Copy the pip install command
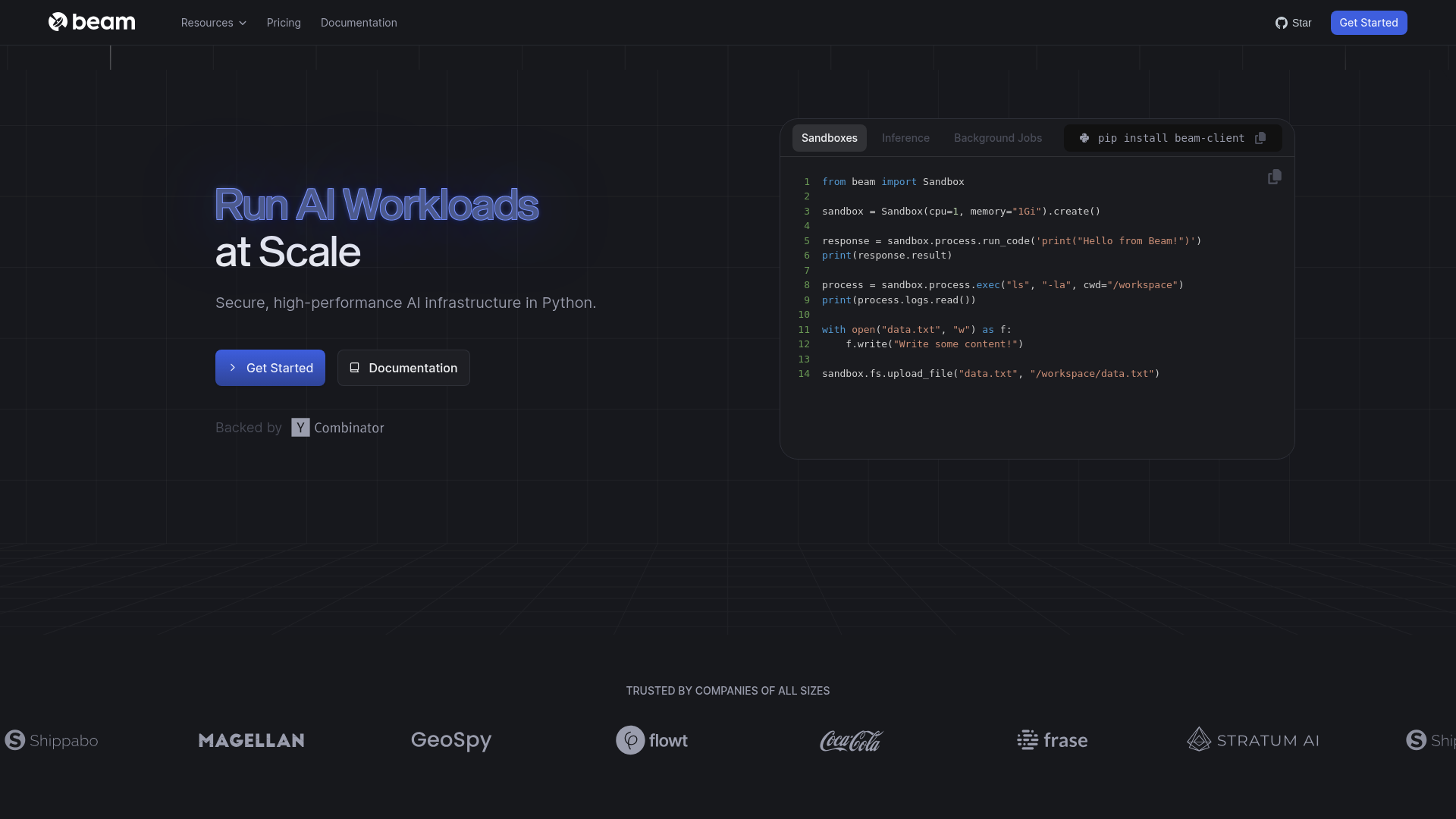The image size is (1456, 819). click(1260, 138)
